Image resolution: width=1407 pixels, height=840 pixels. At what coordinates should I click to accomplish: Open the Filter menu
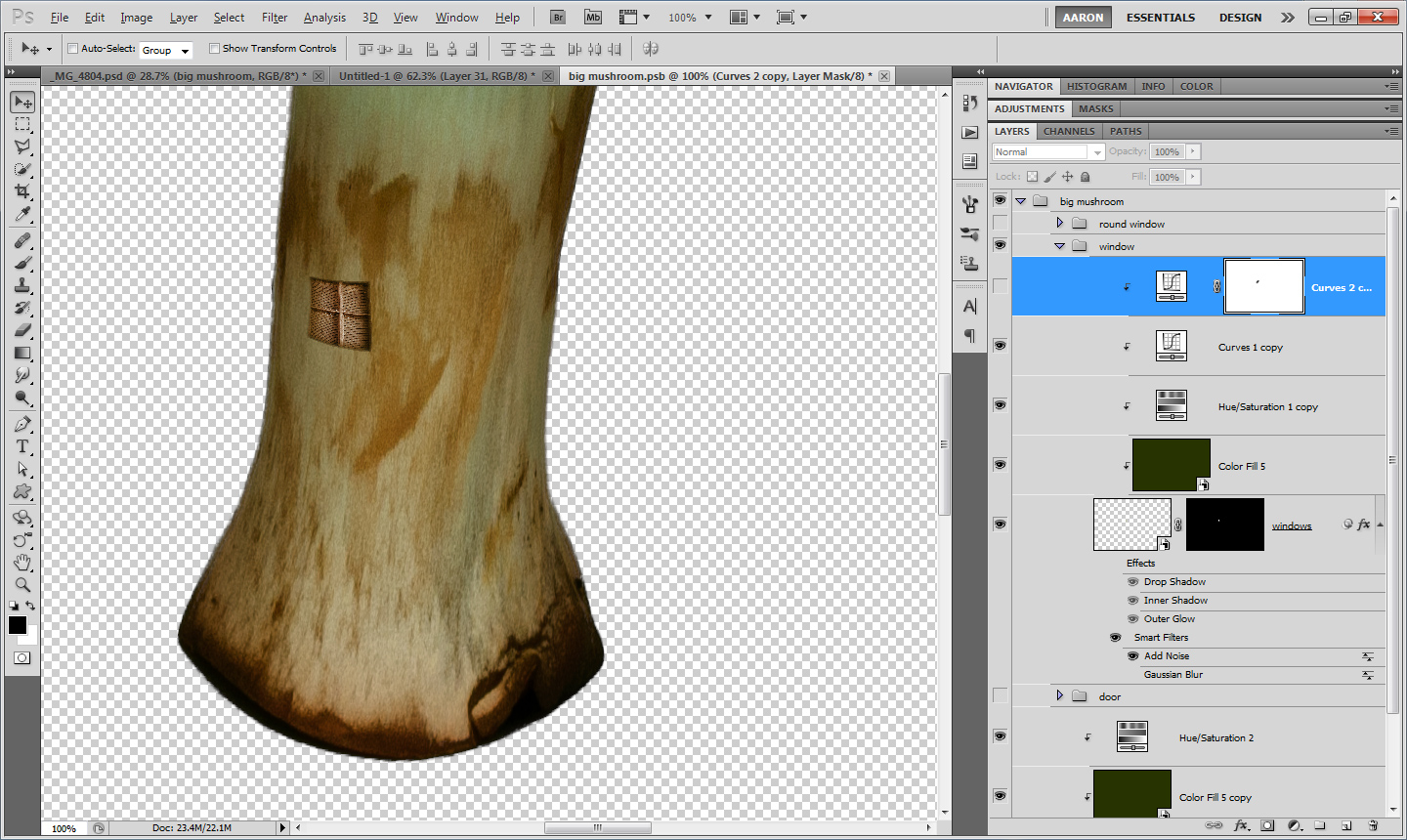274,18
